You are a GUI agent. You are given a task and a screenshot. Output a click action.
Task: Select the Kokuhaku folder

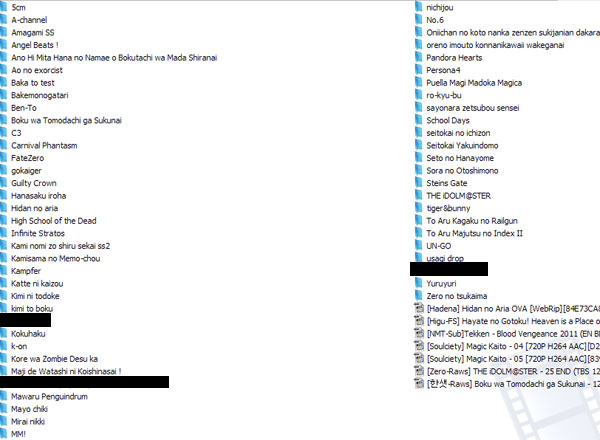tap(28, 334)
